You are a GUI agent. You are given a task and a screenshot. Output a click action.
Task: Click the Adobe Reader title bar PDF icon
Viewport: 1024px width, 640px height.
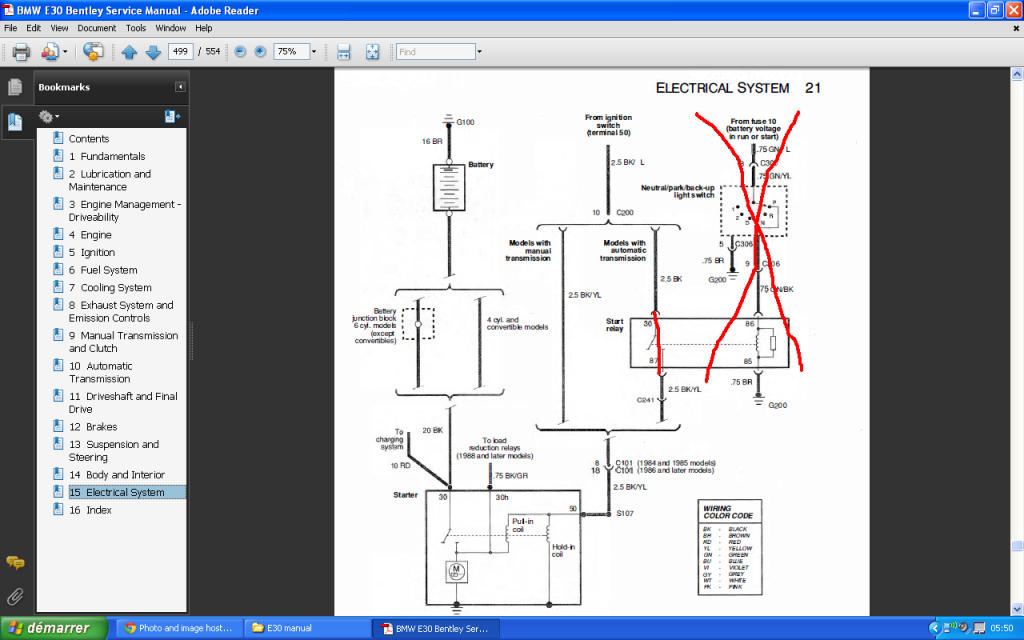pos(8,10)
